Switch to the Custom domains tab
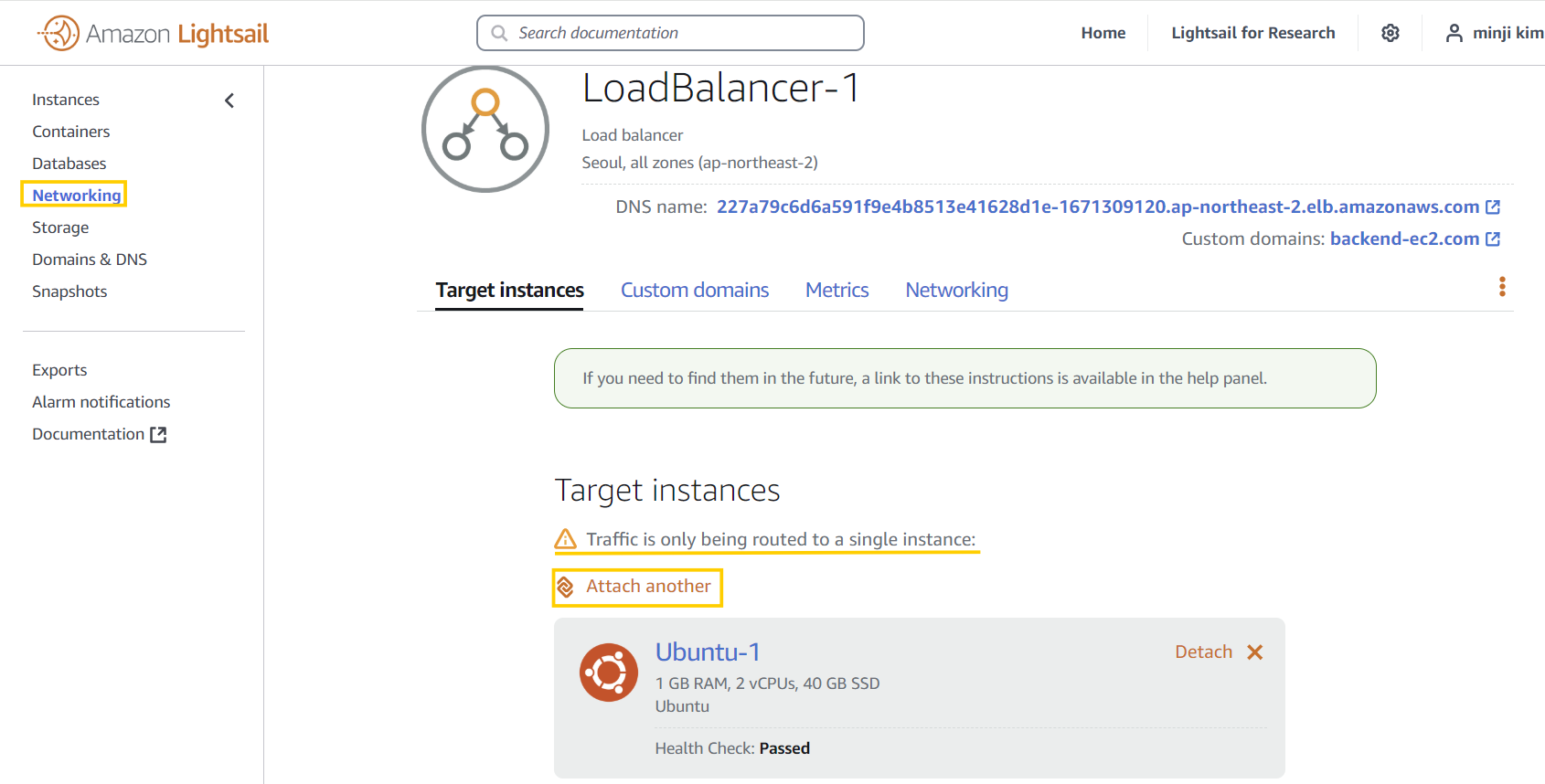 pos(695,291)
